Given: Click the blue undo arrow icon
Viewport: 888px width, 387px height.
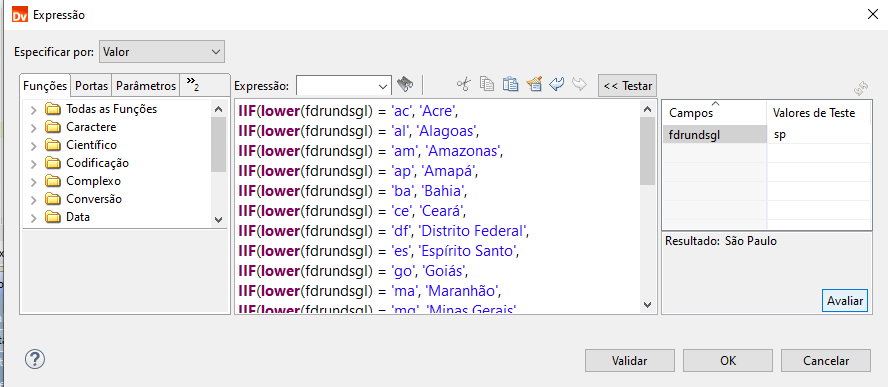Looking at the screenshot, I should [557, 84].
